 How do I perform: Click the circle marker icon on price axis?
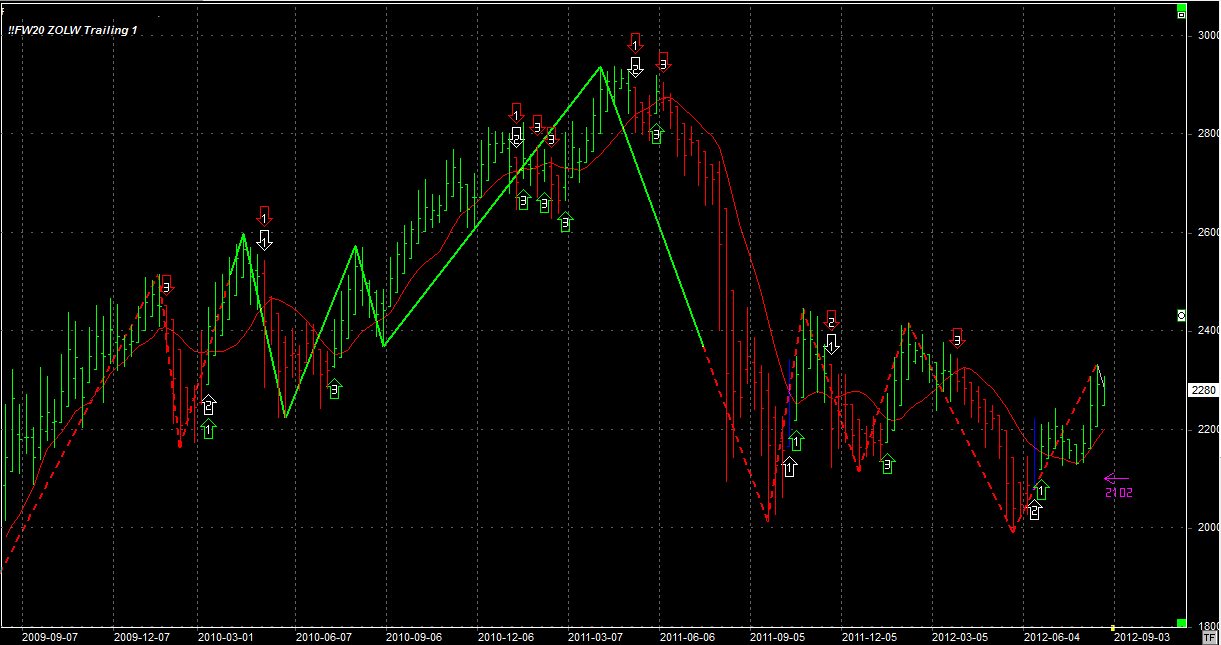(1181, 315)
